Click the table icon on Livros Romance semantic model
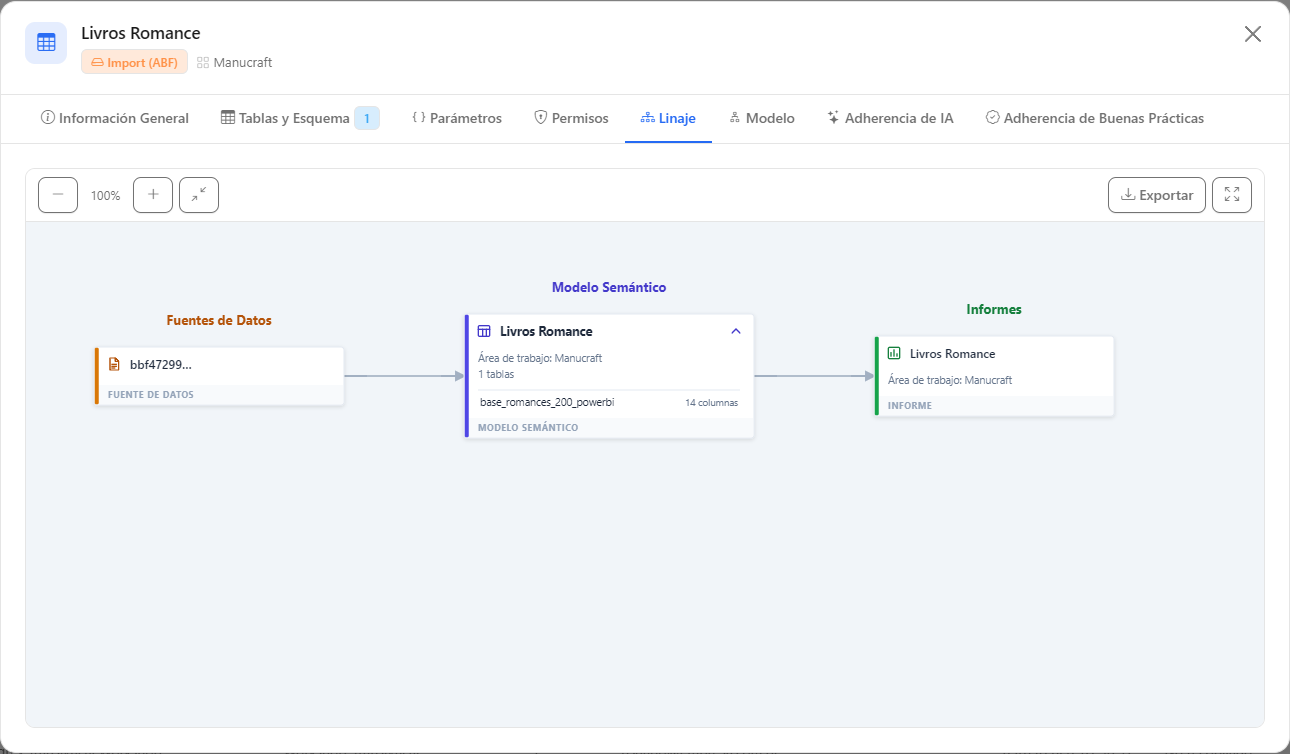Image resolution: width=1290 pixels, height=754 pixels. 484,331
